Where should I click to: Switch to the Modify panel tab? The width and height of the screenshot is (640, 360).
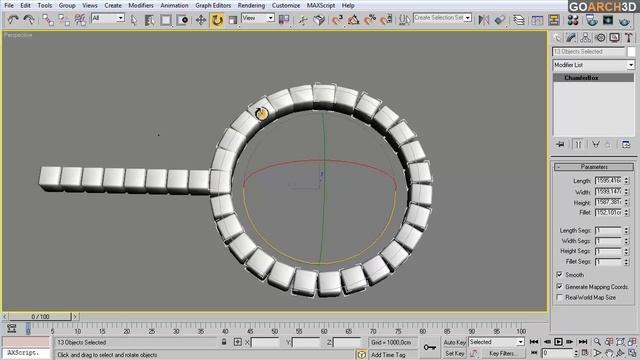pyautogui.click(x=571, y=38)
